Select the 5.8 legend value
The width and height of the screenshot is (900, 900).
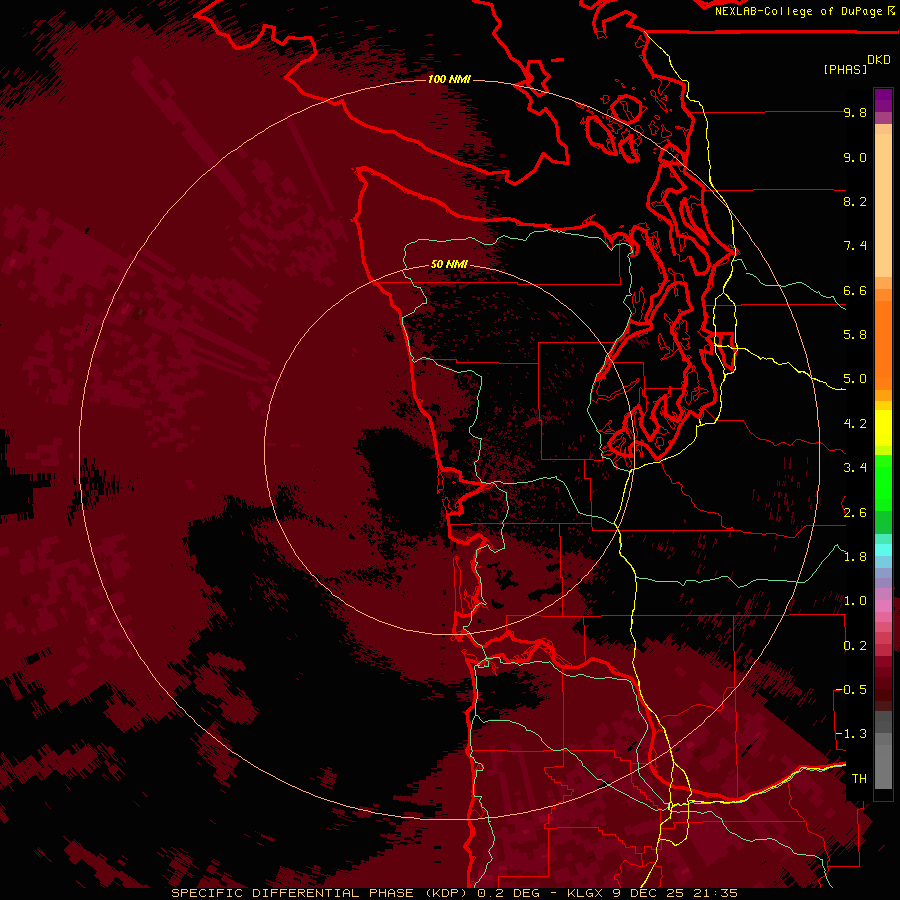pos(855,334)
